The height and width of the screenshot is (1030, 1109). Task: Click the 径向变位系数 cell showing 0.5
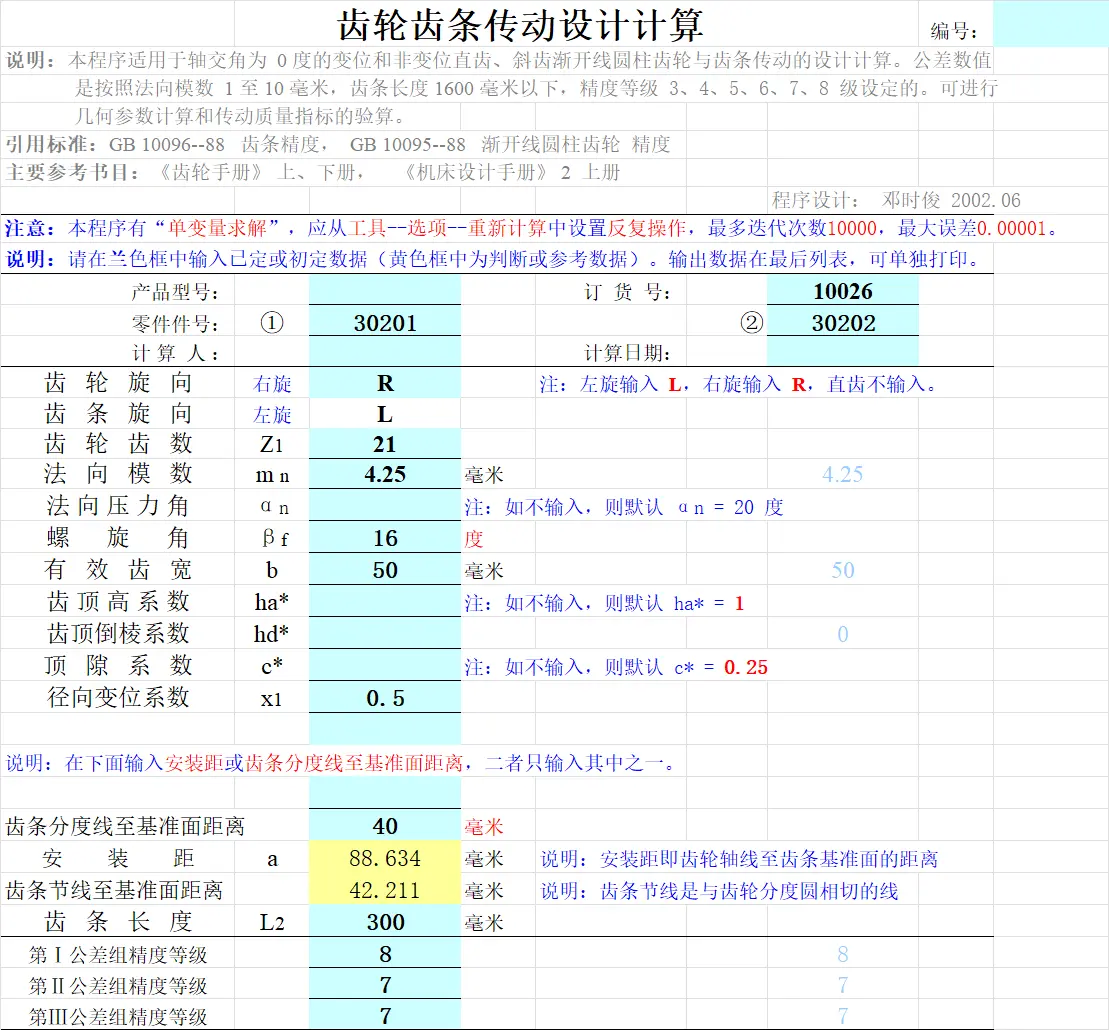click(x=384, y=697)
